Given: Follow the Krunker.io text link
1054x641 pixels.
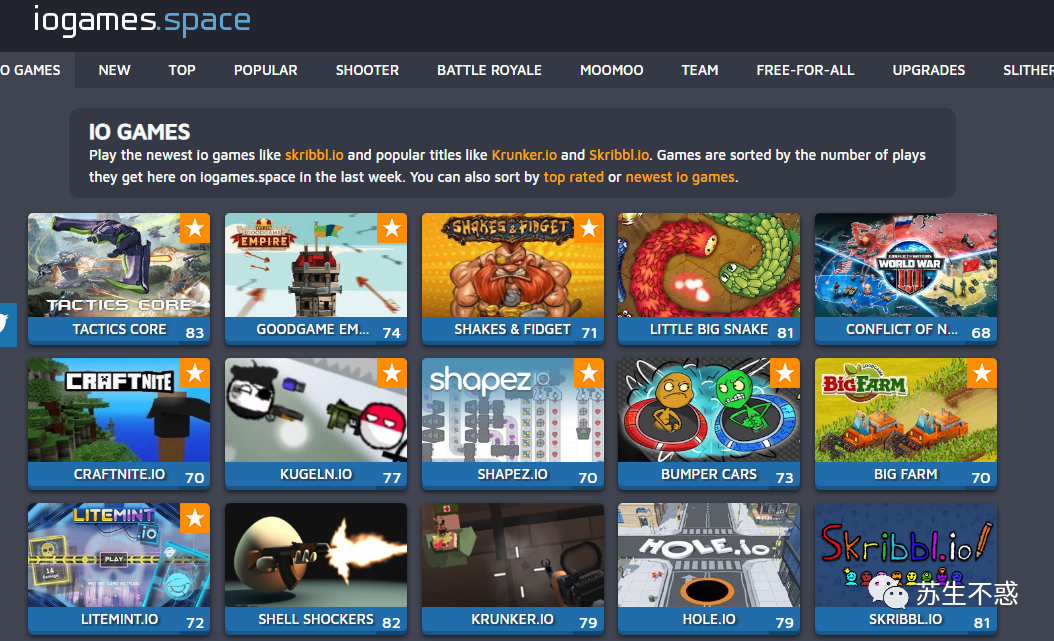Looking at the screenshot, I should coord(524,155).
